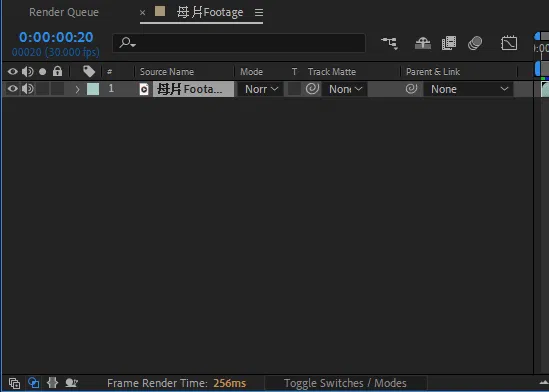Toggle the Hide Shy Layers icon
Viewport: 549px width, 392px height.
click(423, 43)
